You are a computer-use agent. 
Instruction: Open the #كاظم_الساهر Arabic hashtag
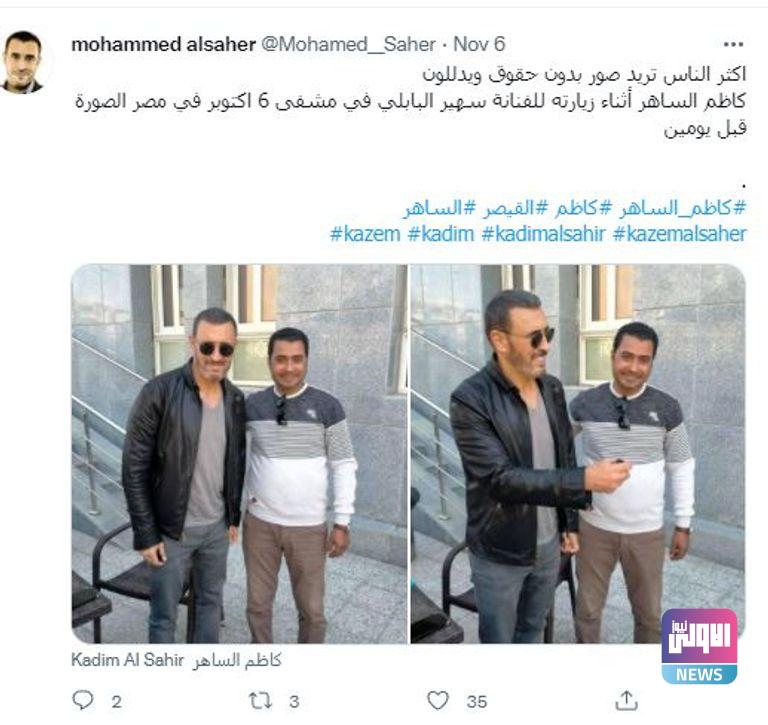click(x=683, y=208)
